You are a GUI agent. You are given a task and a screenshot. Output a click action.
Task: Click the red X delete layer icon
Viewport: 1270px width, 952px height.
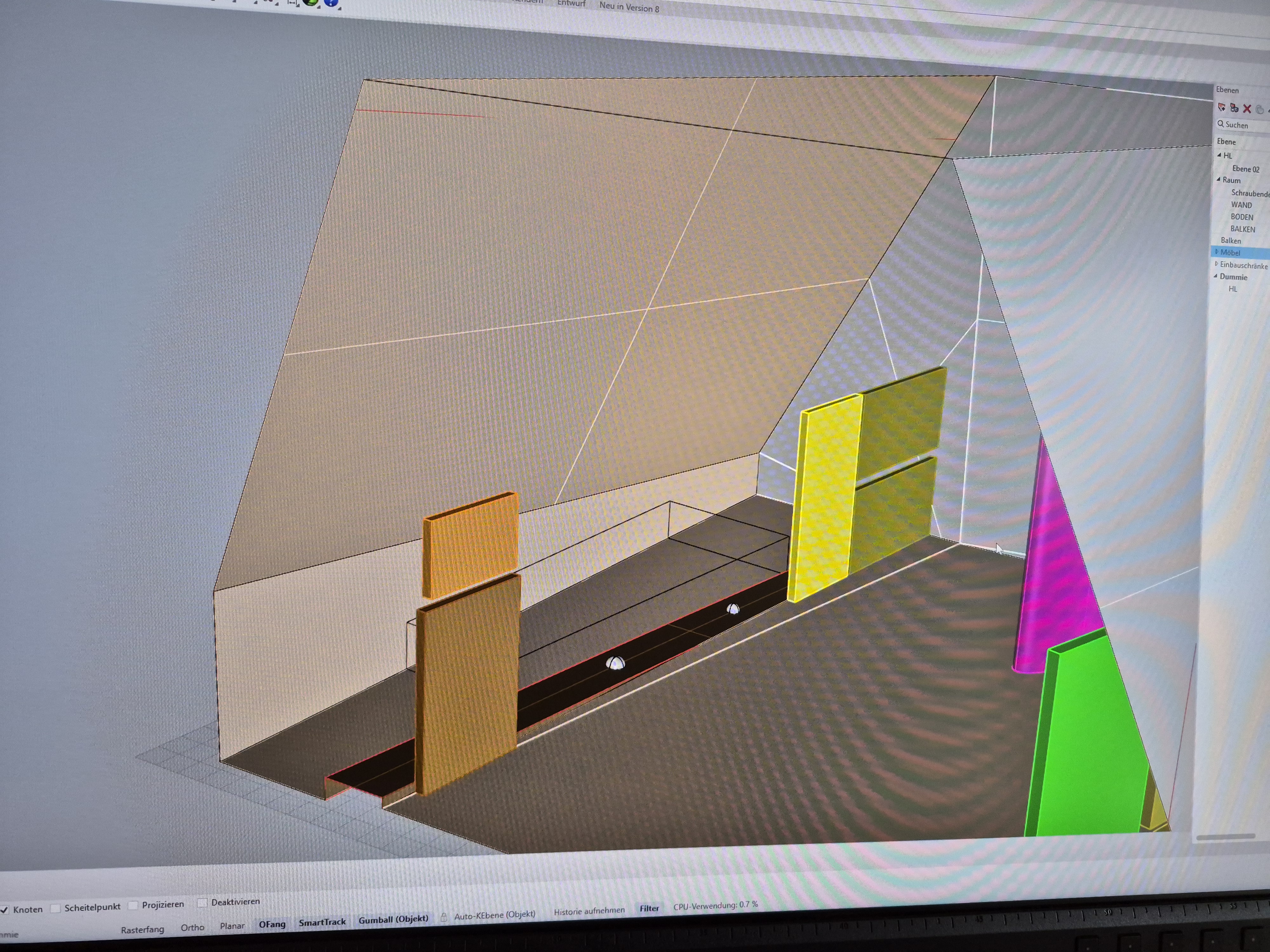click(x=1247, y=109)
